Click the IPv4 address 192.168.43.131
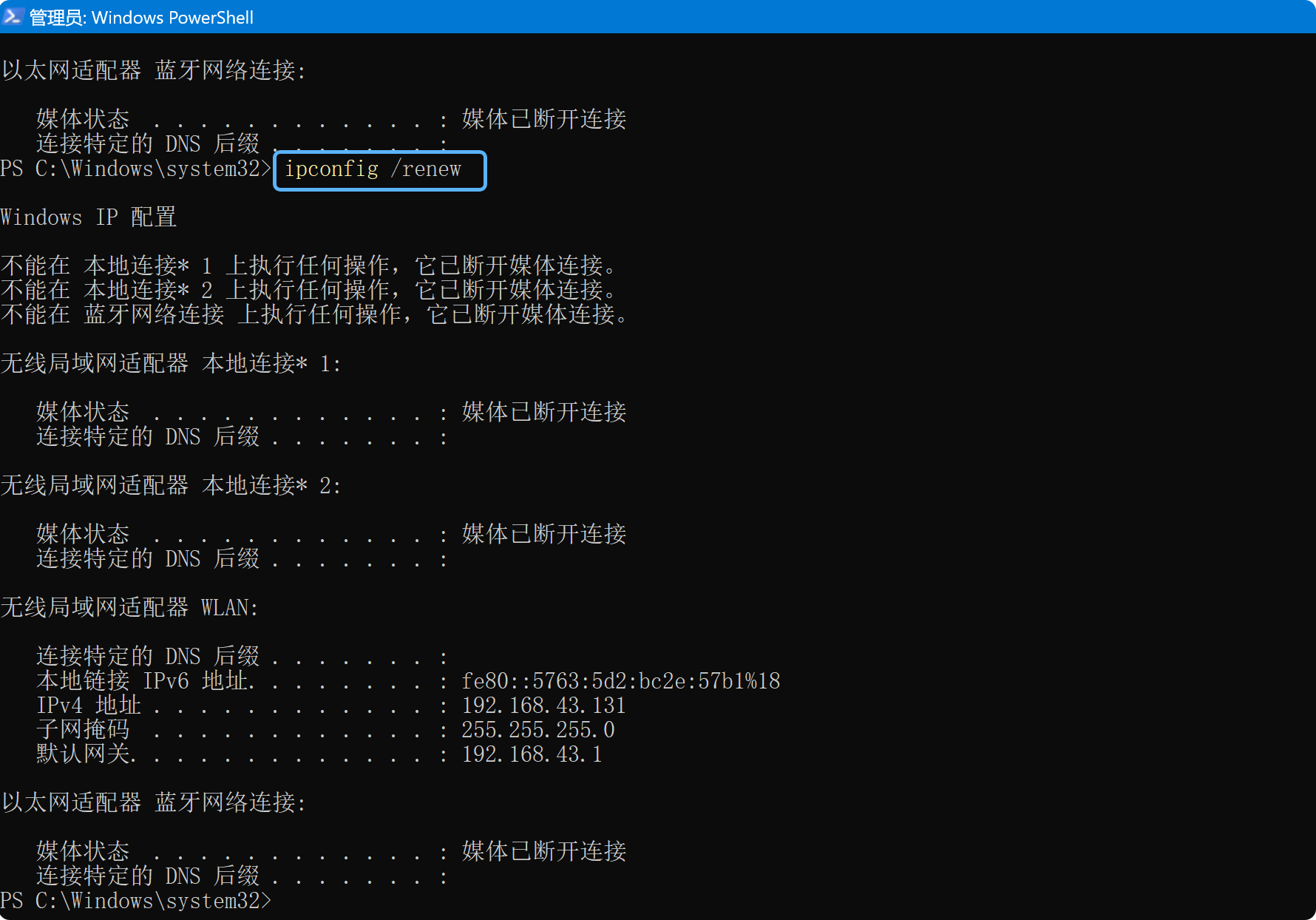Screen dimensions: 1316x920 [544, 705]
